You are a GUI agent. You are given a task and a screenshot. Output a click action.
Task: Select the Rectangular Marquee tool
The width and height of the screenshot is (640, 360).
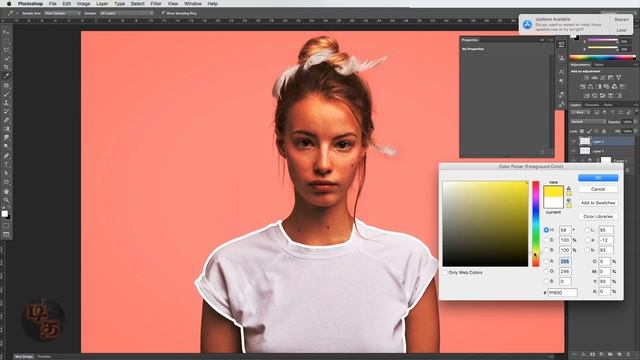(6, 41)
